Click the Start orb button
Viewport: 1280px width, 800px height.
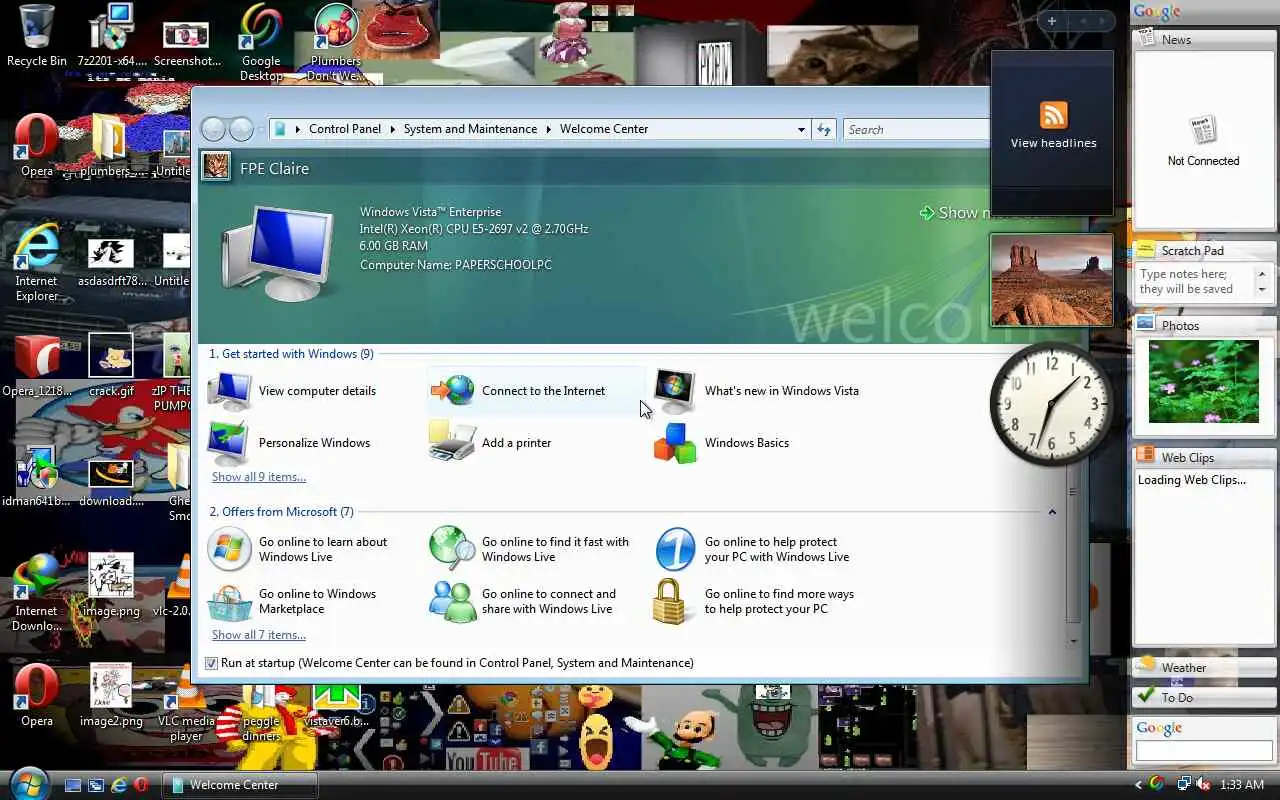click(x=28, y=783)
